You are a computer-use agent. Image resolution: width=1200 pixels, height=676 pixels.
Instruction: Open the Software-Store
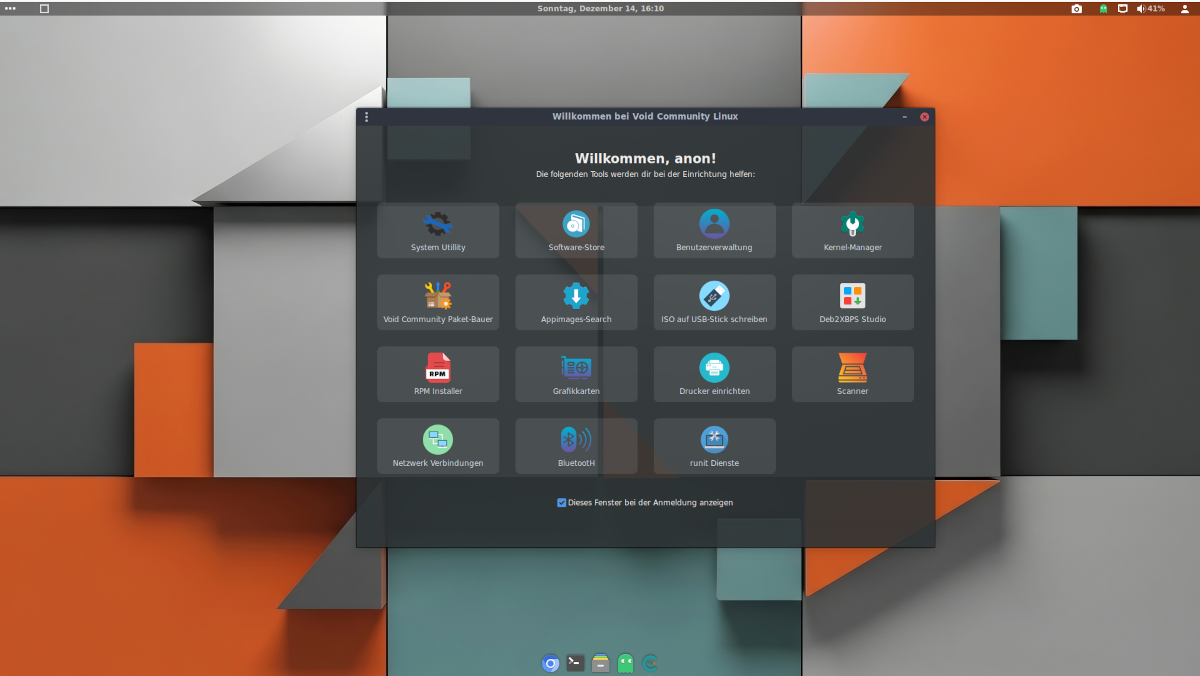click(576, 230)
